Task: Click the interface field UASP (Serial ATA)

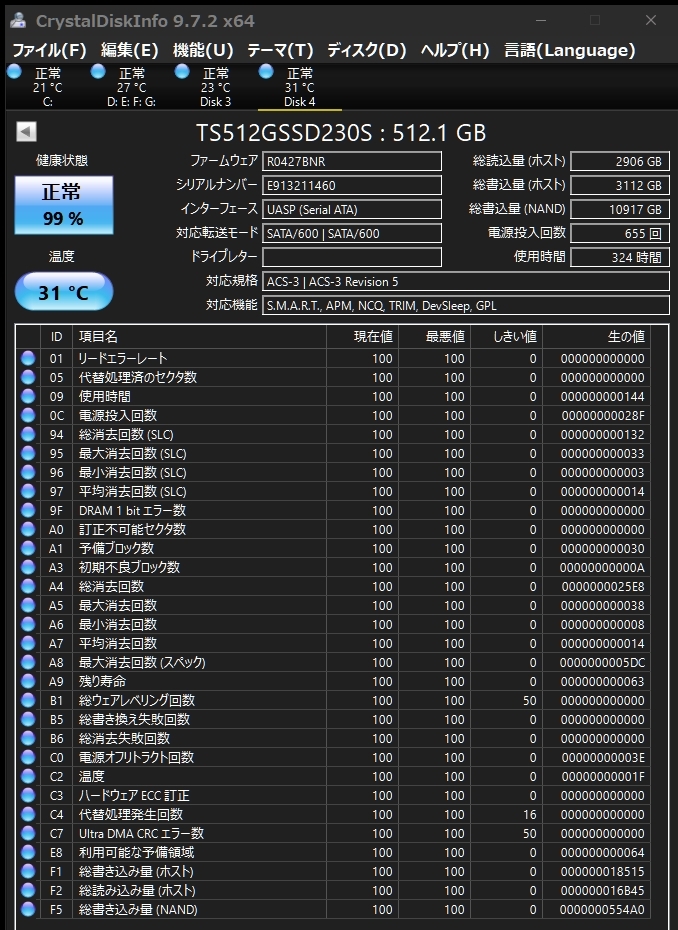Action: coord(352,209)
